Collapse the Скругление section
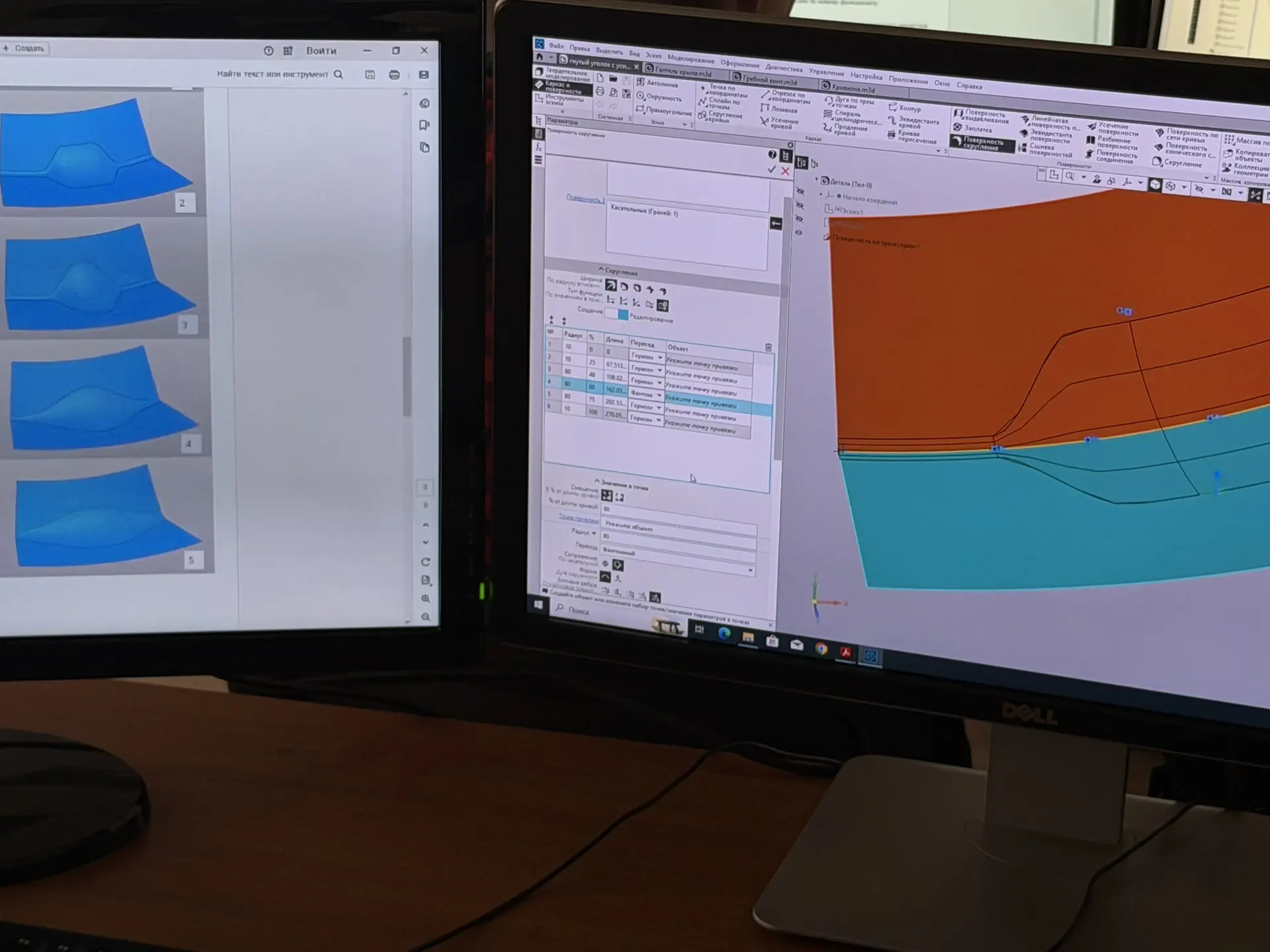Image resolution: width=1270 pixels, height=952 pixels. click(x=601, y=269)
